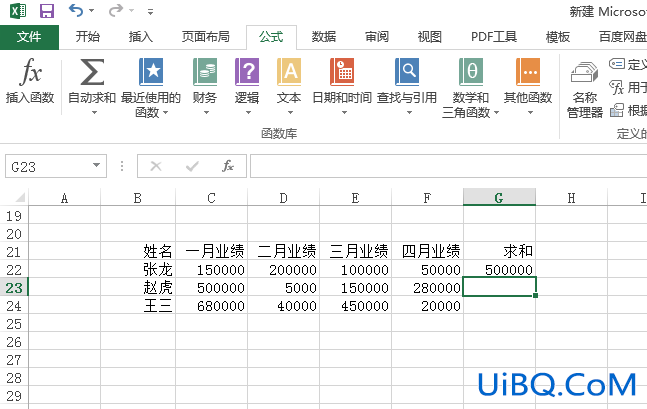Image resolution: width=647 pixels, height=409 pixels.
Task: Select column A header
Action: (64, 197)
